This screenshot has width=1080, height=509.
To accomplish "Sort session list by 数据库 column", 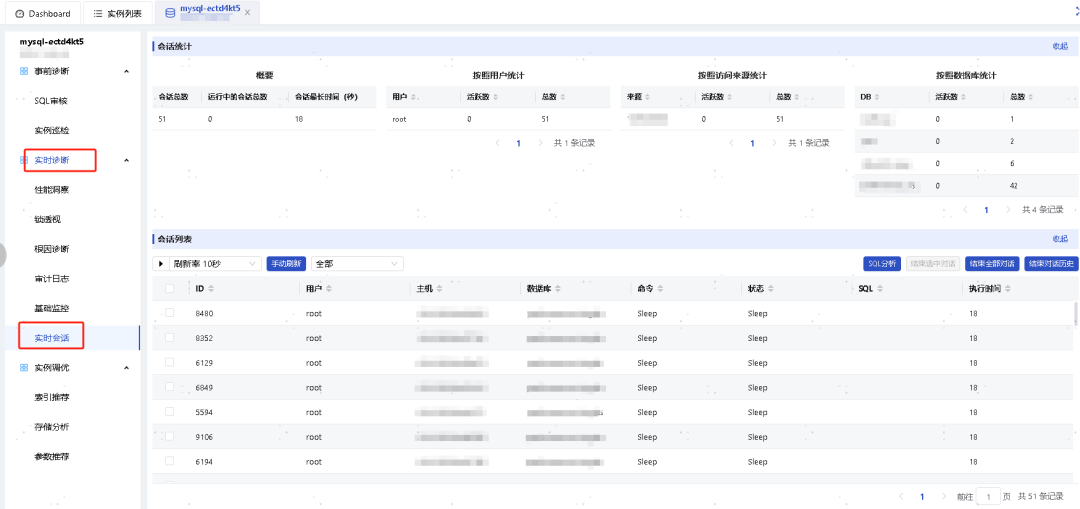I will pos(557,289).
